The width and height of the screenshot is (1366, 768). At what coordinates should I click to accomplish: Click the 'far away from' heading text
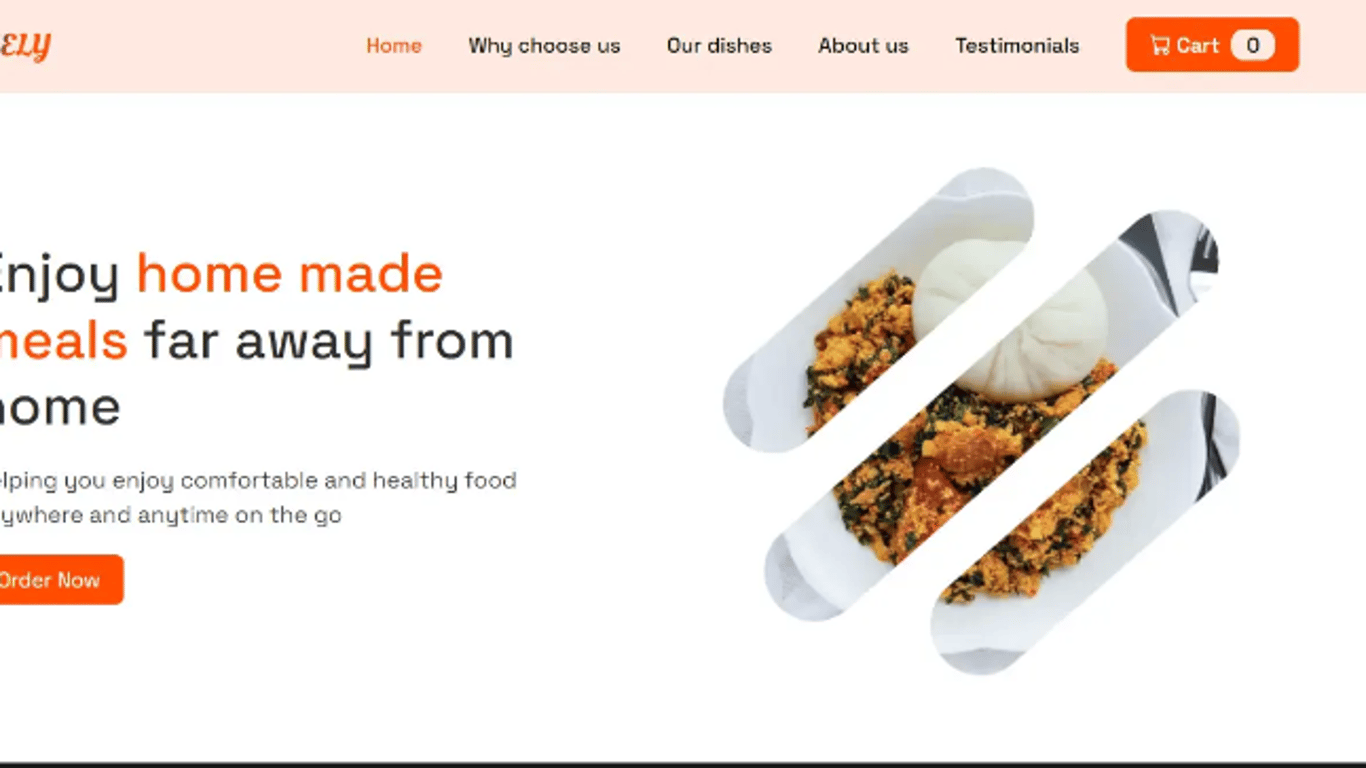coord(329,343)
